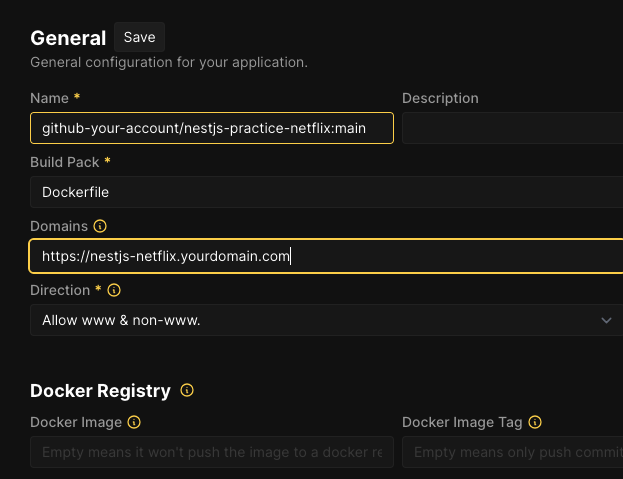The height and width of the screenshot is (479, 623).
Task: Focus the Name input field
Action: click(212, 128)
